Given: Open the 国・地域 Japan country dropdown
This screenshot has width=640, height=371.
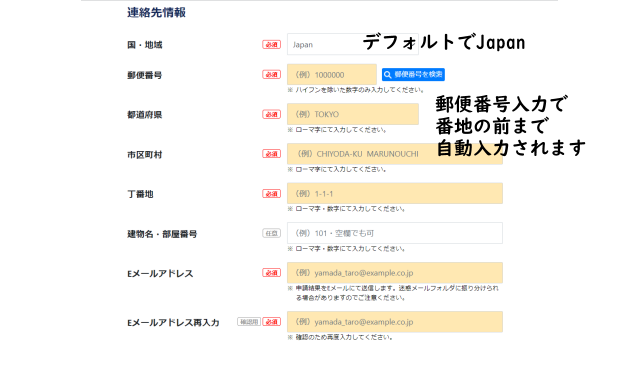Looking at the screenshot, I should [353, 44].
